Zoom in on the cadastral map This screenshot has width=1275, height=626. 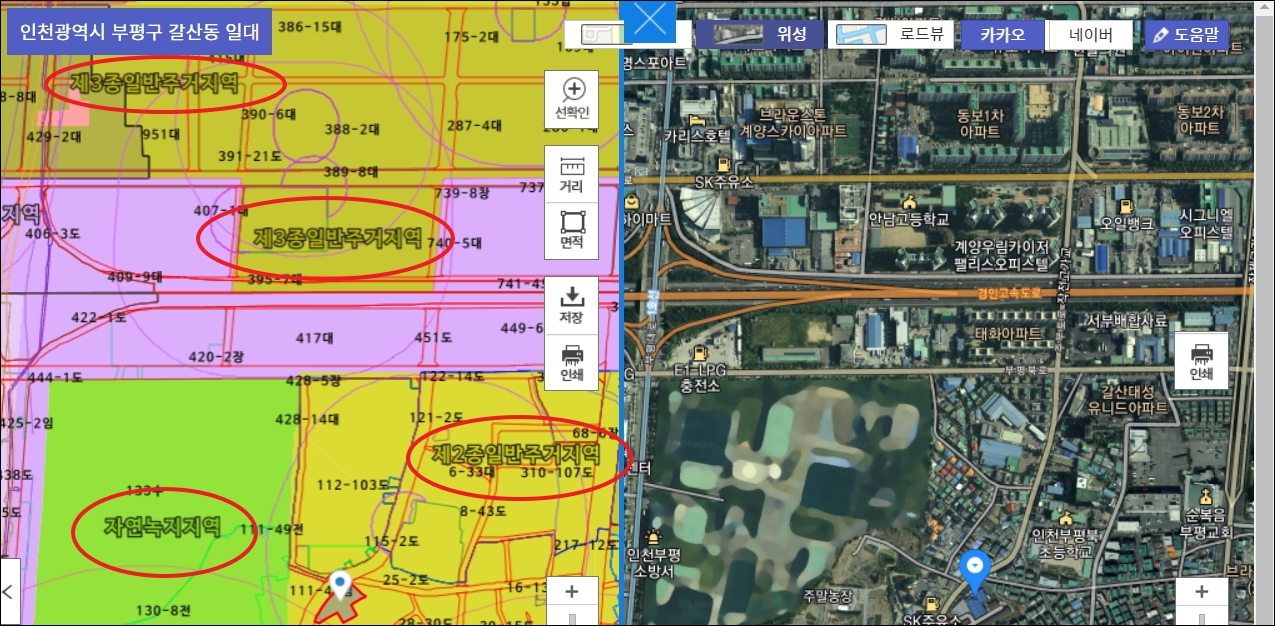click(x=572, y=592)
